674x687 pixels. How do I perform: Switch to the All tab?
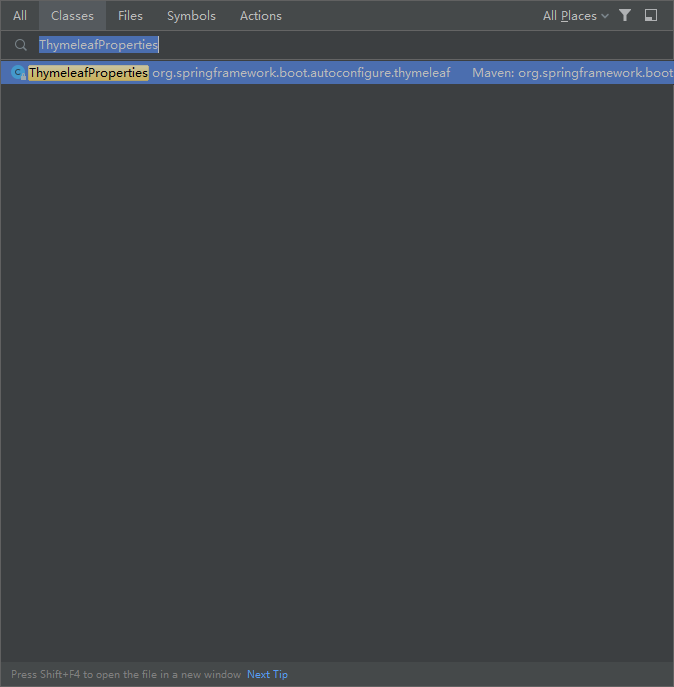click(20, 16)
